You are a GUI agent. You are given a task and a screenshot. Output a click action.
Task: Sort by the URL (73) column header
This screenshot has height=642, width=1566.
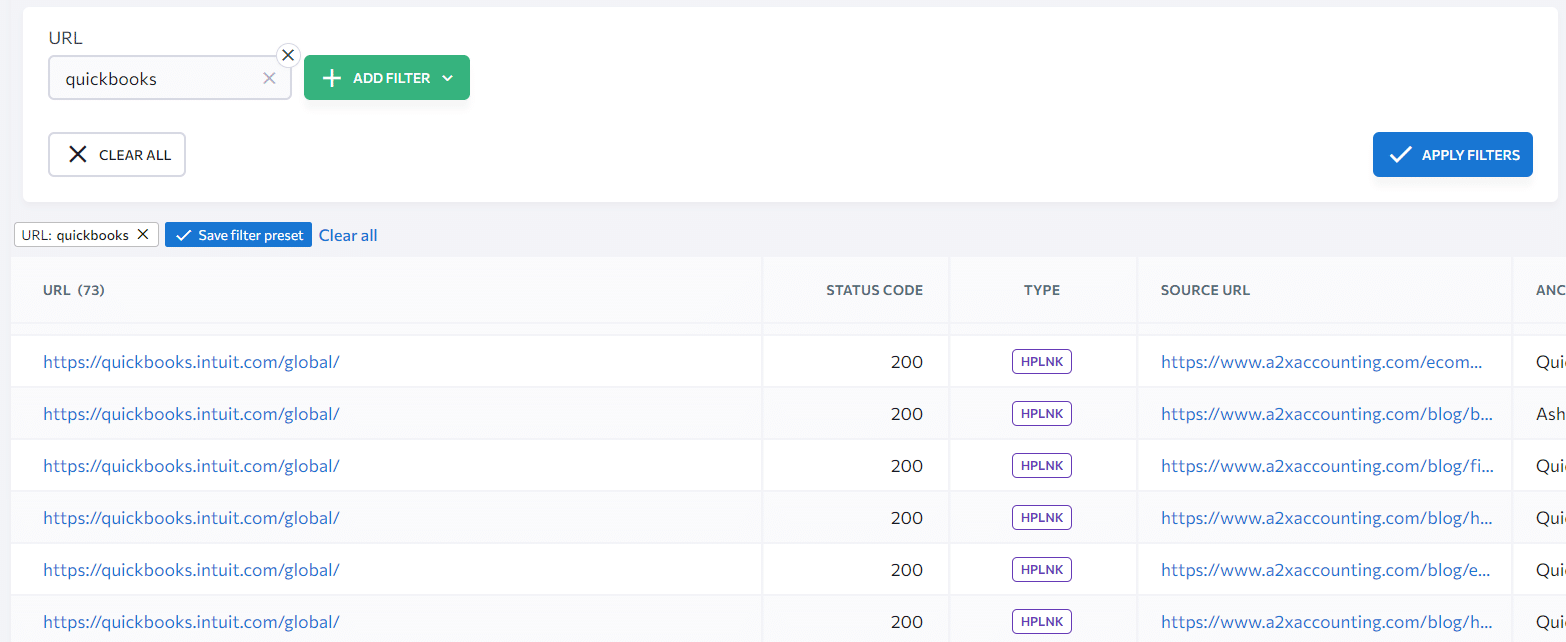pos(74,290)
